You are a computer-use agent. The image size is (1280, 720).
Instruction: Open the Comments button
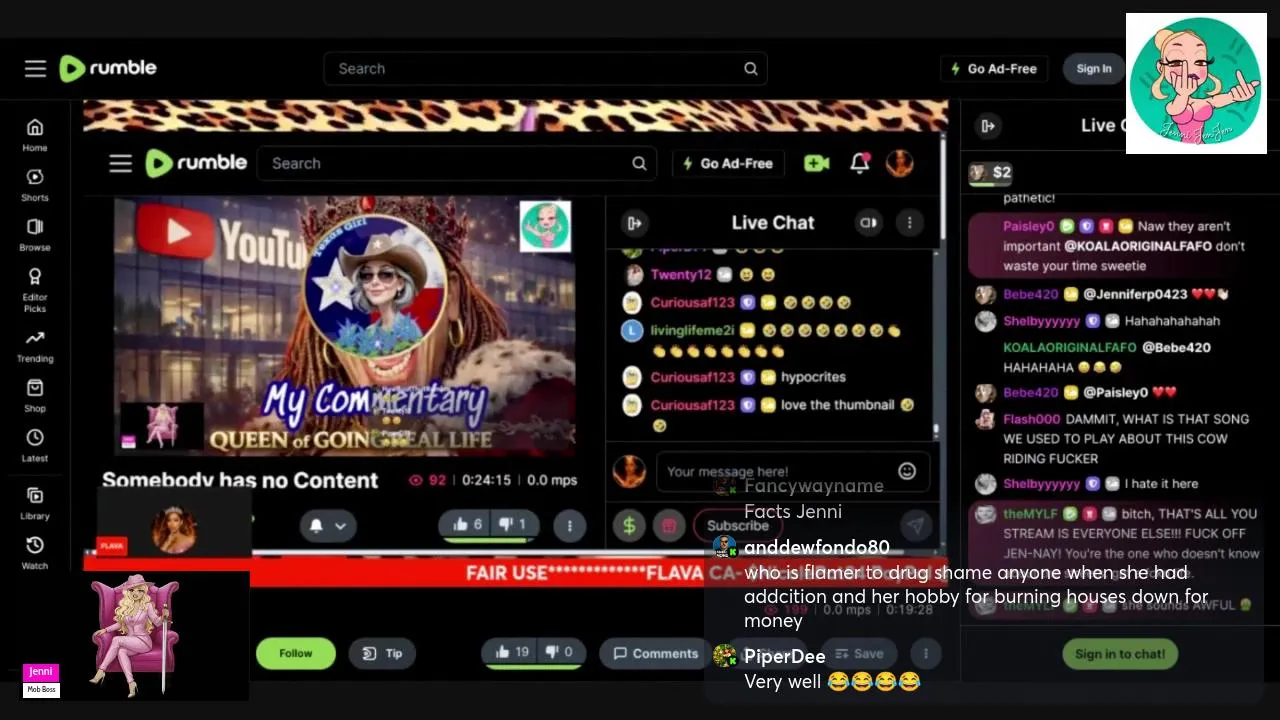tap(656, 653)
